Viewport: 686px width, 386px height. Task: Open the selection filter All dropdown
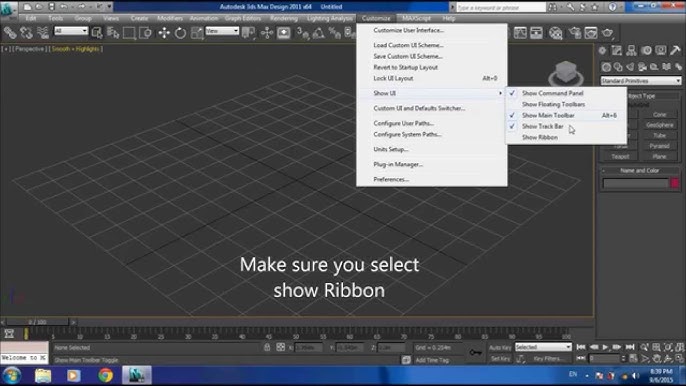point(71,31)
